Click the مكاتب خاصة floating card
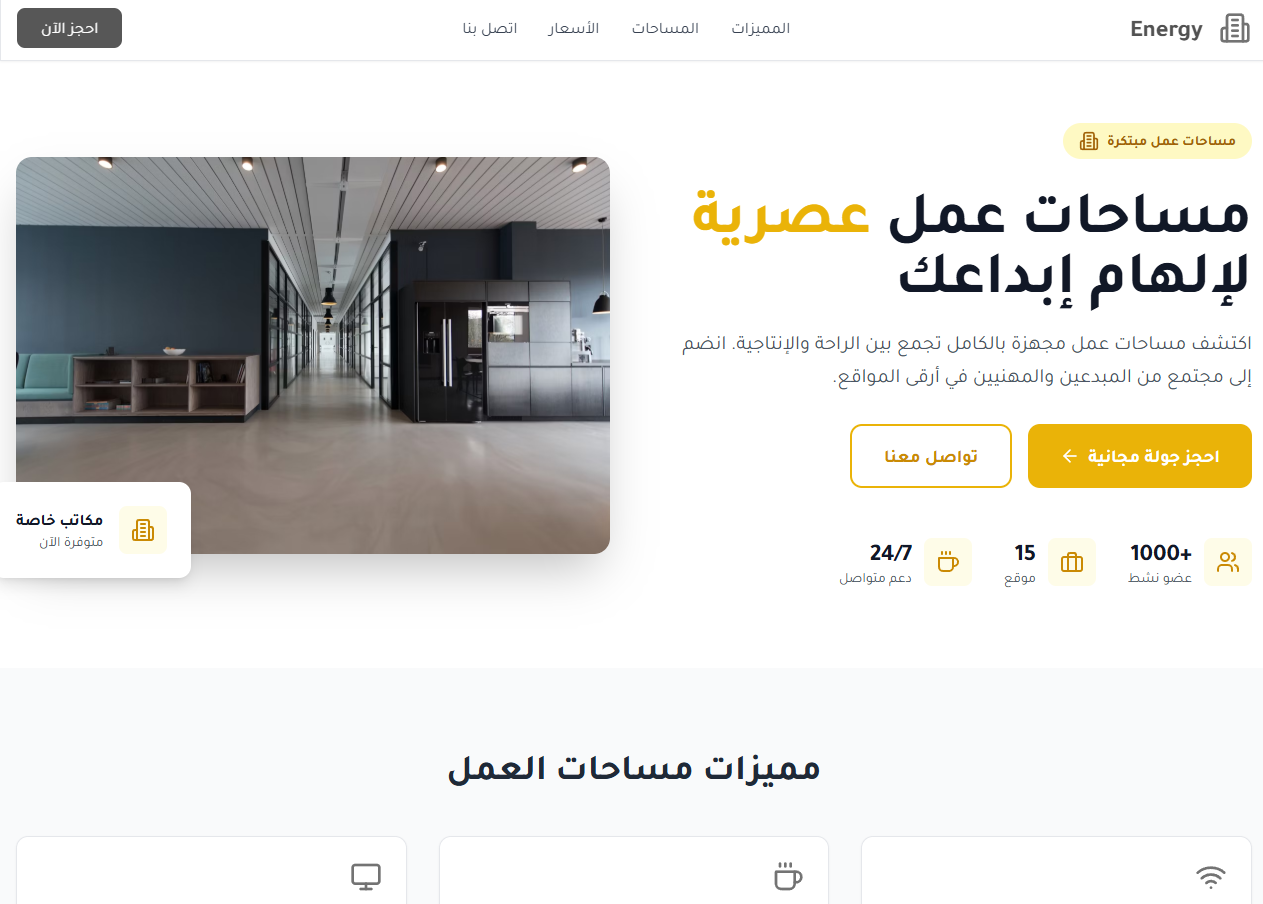 pyautogui.click(x=92, y=530)
